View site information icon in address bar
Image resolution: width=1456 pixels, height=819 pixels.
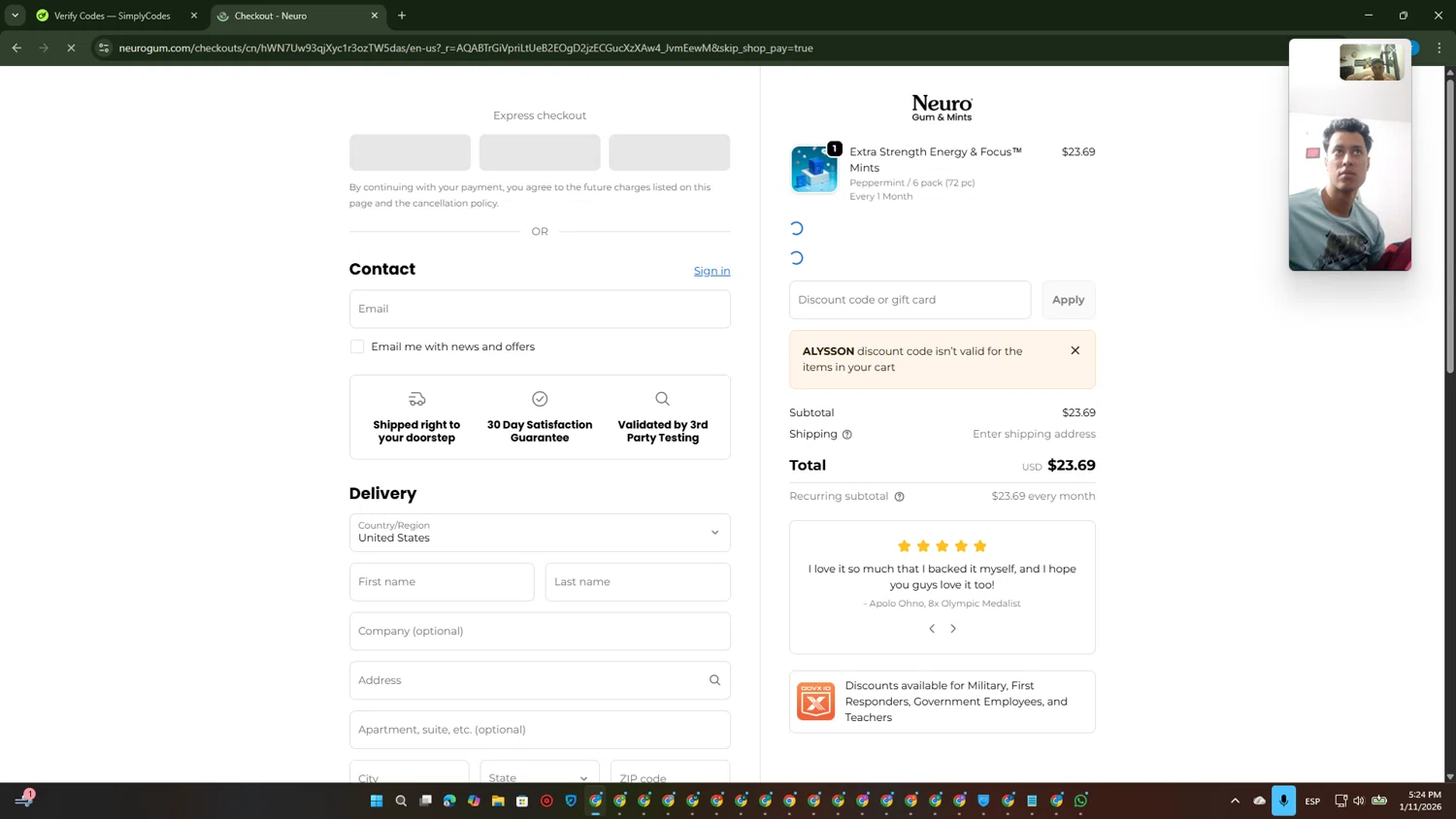point(104,48)
